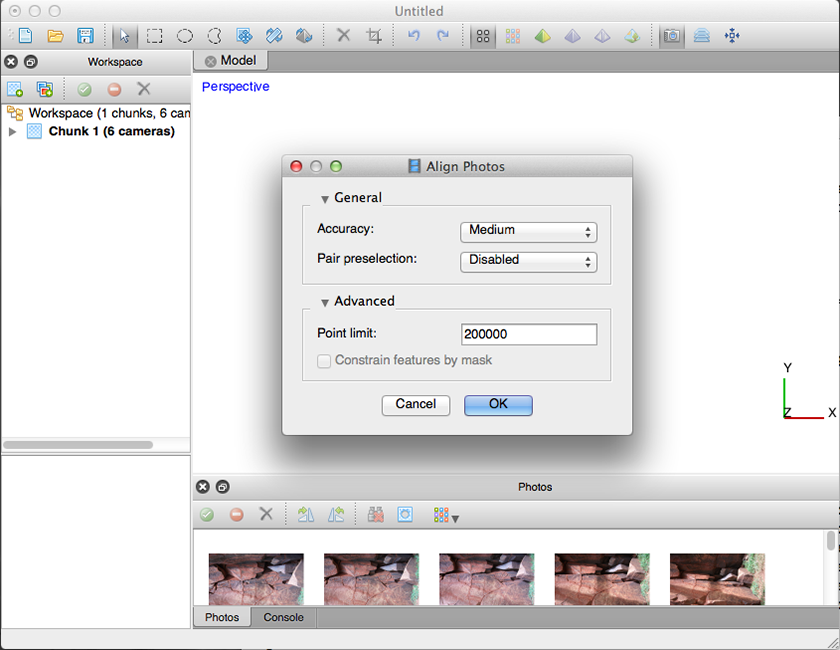
Task: Toggle the Point cloud view icon
Action: pyautogui.click(x=483, y=36)
